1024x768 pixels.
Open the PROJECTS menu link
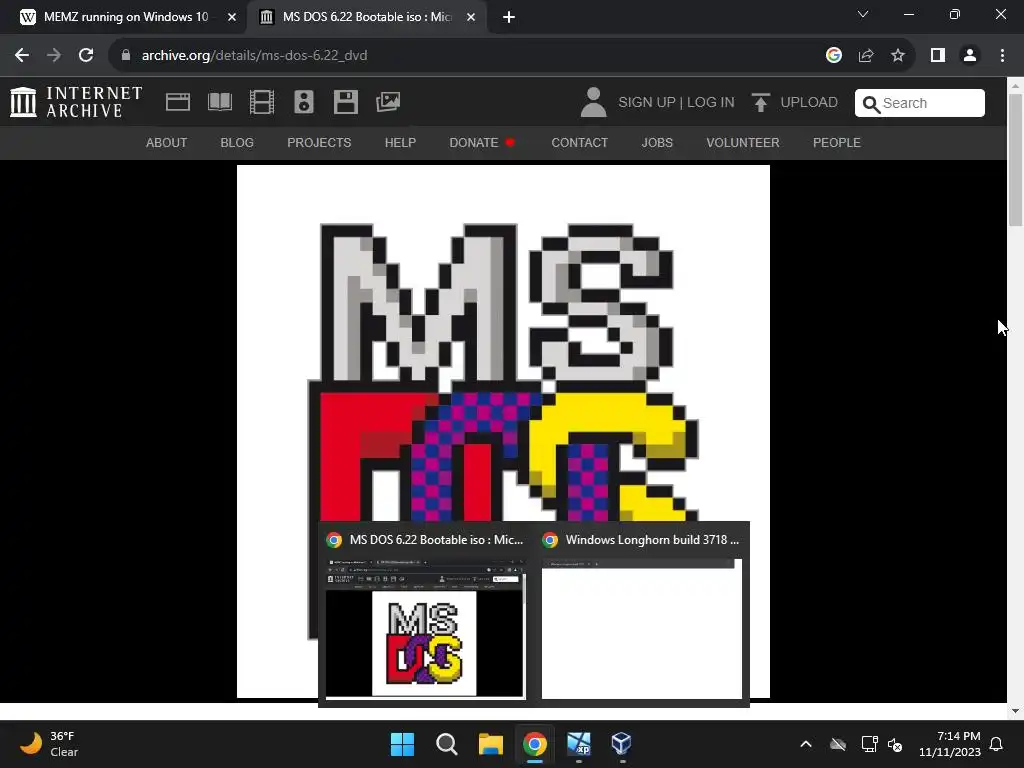(319, 142)
